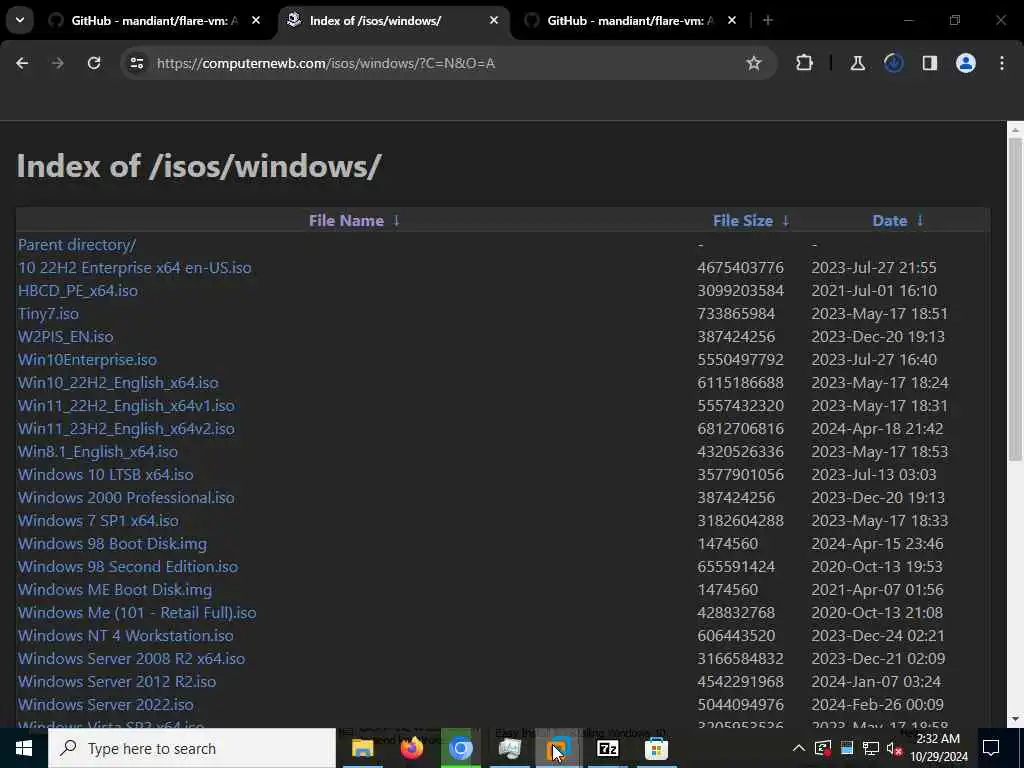Click the Type here to search box

coord(192,748)
